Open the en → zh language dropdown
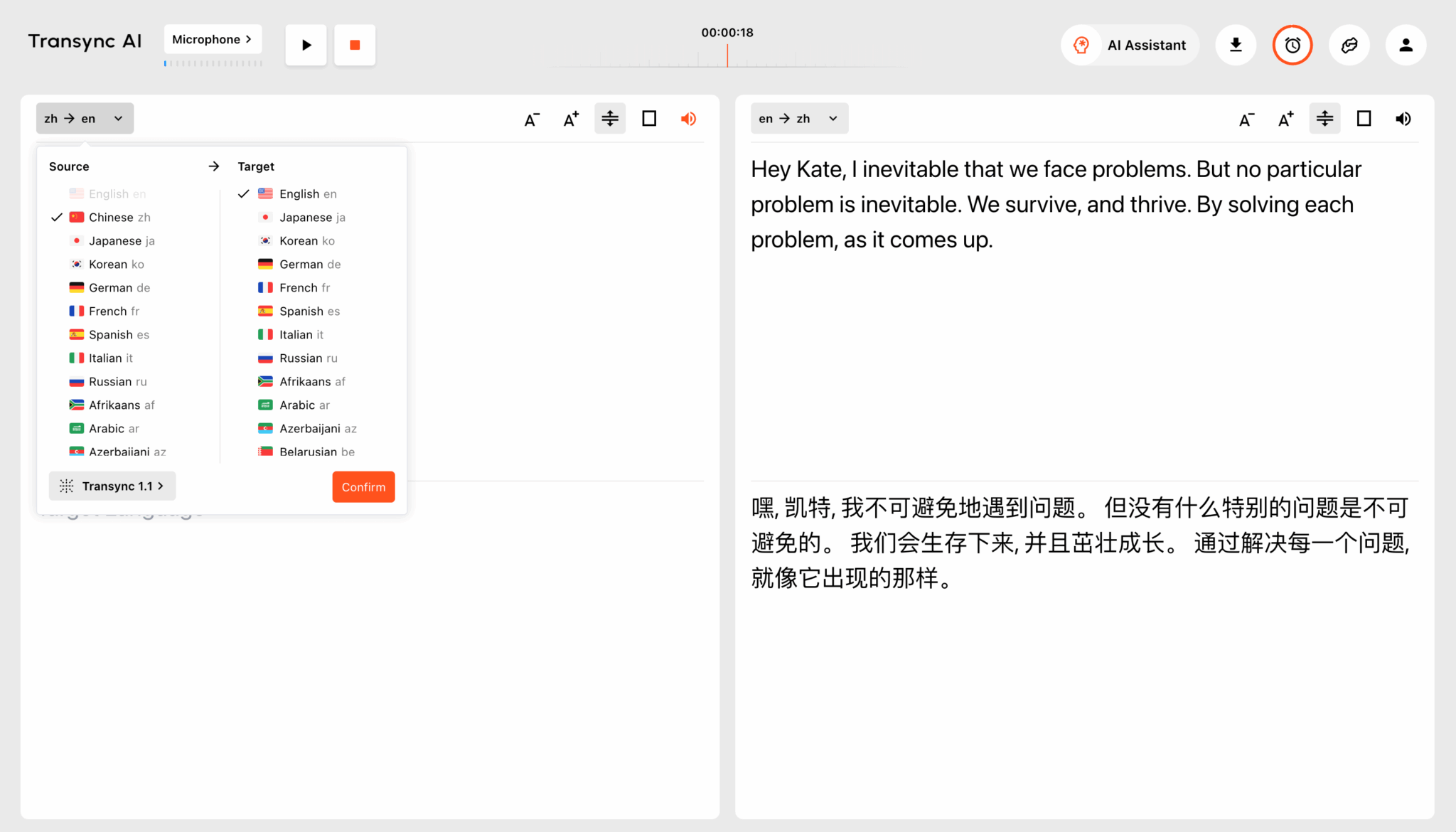 pyautogui.click(x=799, y=119)
